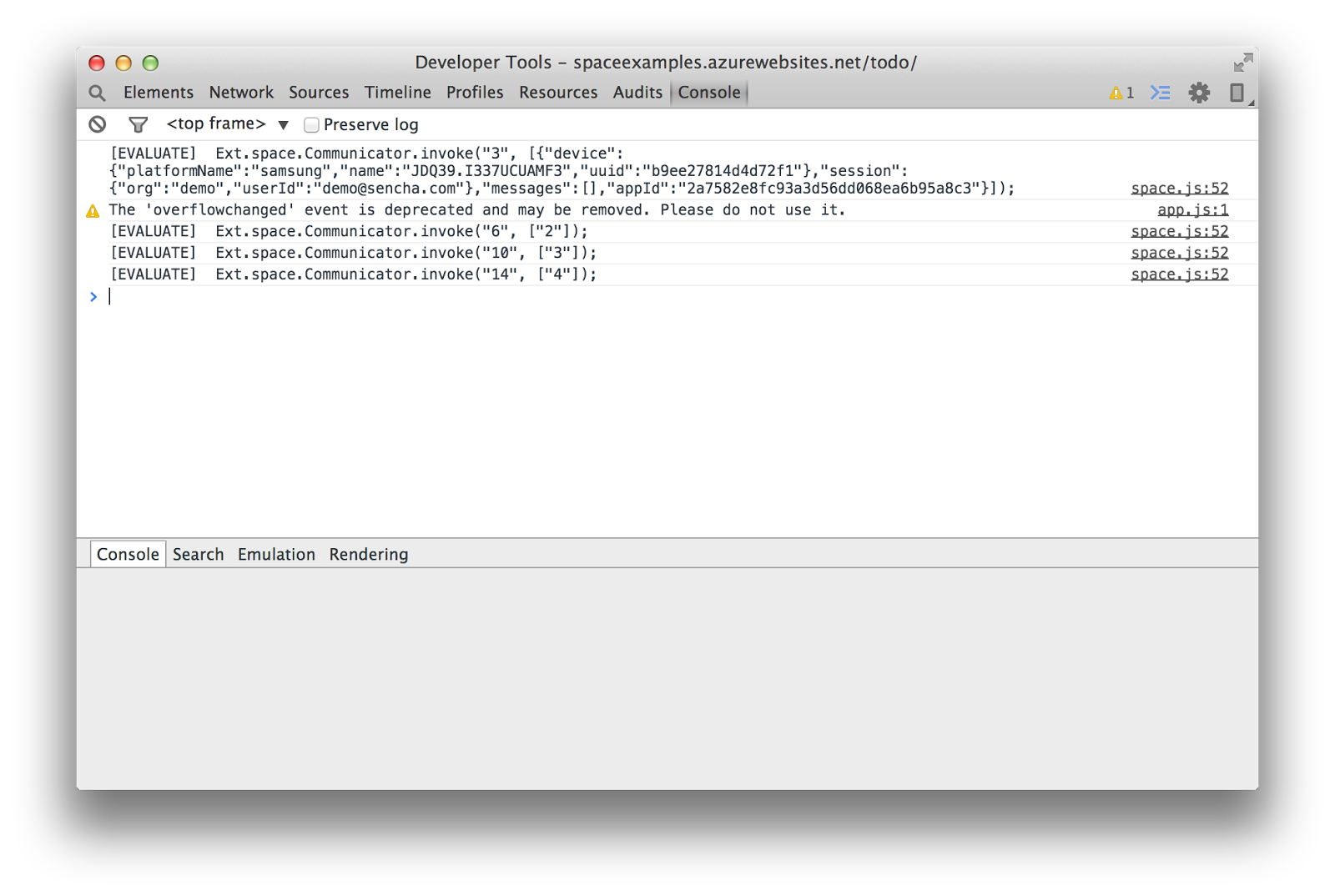1335x896 pixels.
Task: Click the 'overflowchanged' deprecation warning message
Action: pos(477,210)
